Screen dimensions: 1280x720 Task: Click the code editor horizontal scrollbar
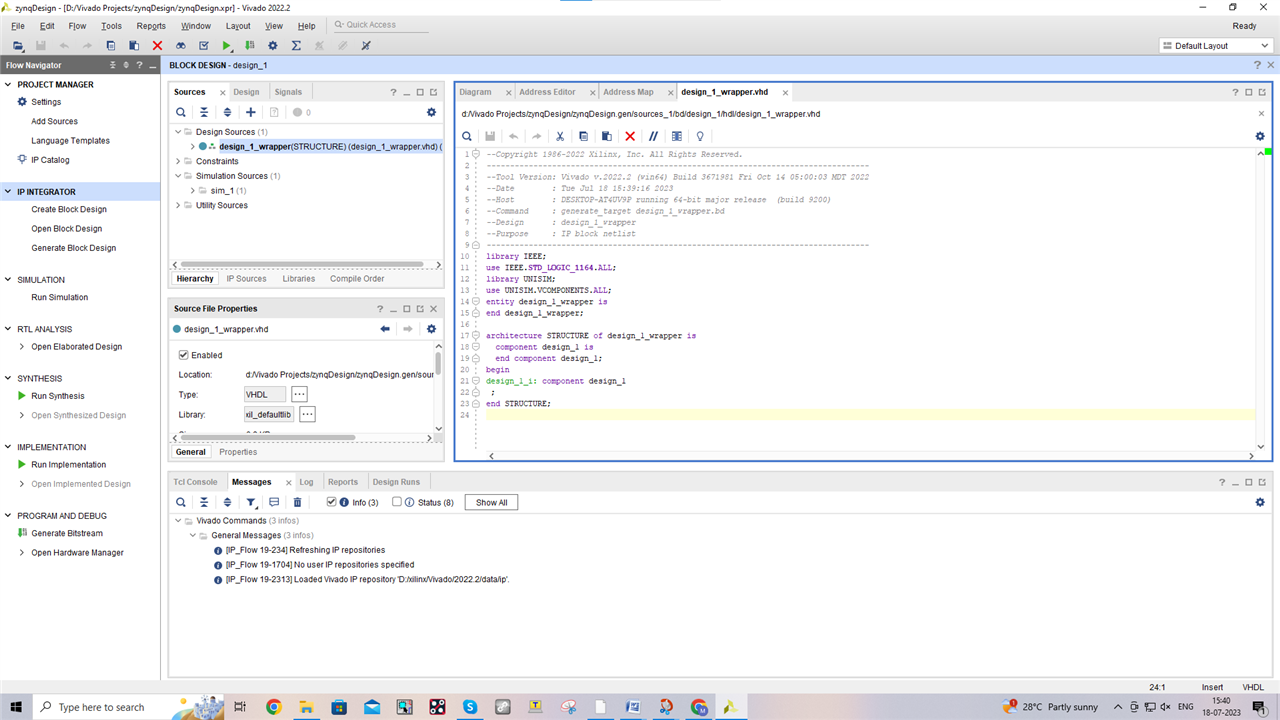[870, 456]
